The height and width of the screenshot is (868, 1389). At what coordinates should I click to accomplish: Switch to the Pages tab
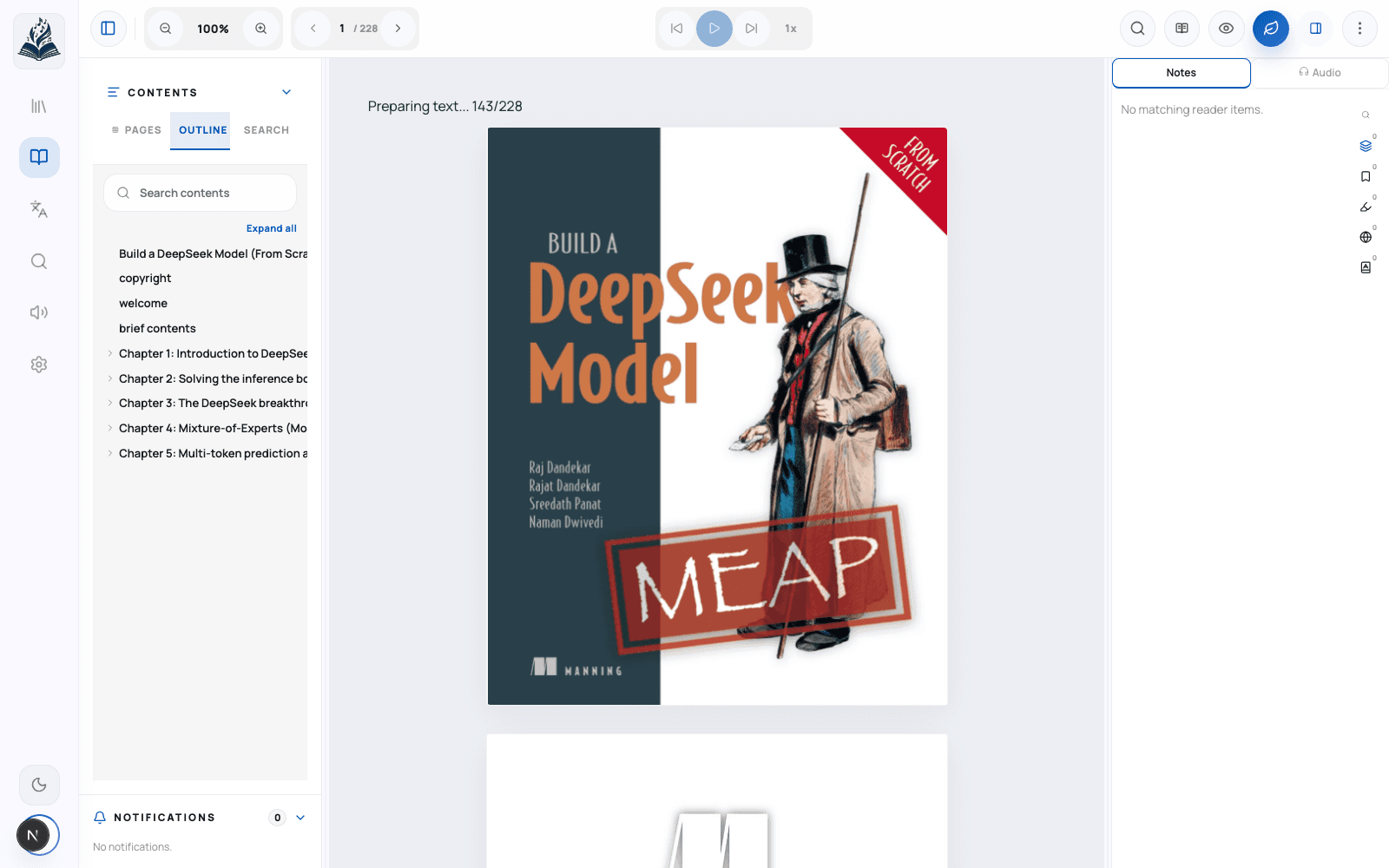point(136,130)
